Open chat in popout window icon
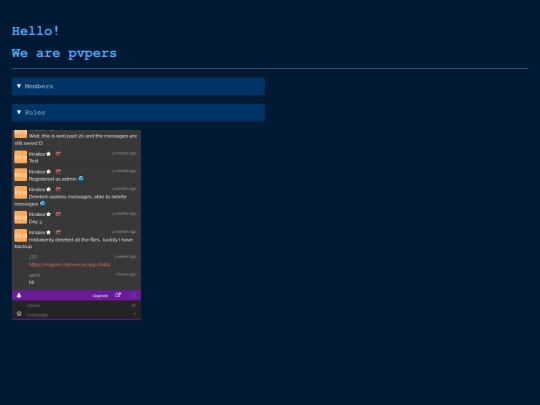 [x=118, y=295]
